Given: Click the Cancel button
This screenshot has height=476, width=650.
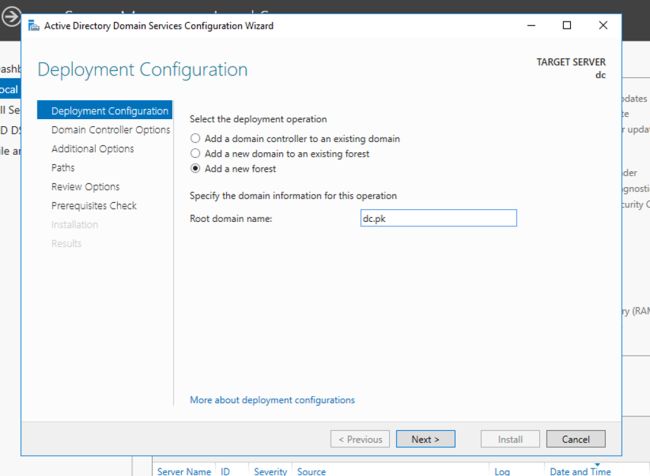Looking at the screenshot, I should pyautogui.click(x=576, y=439).
